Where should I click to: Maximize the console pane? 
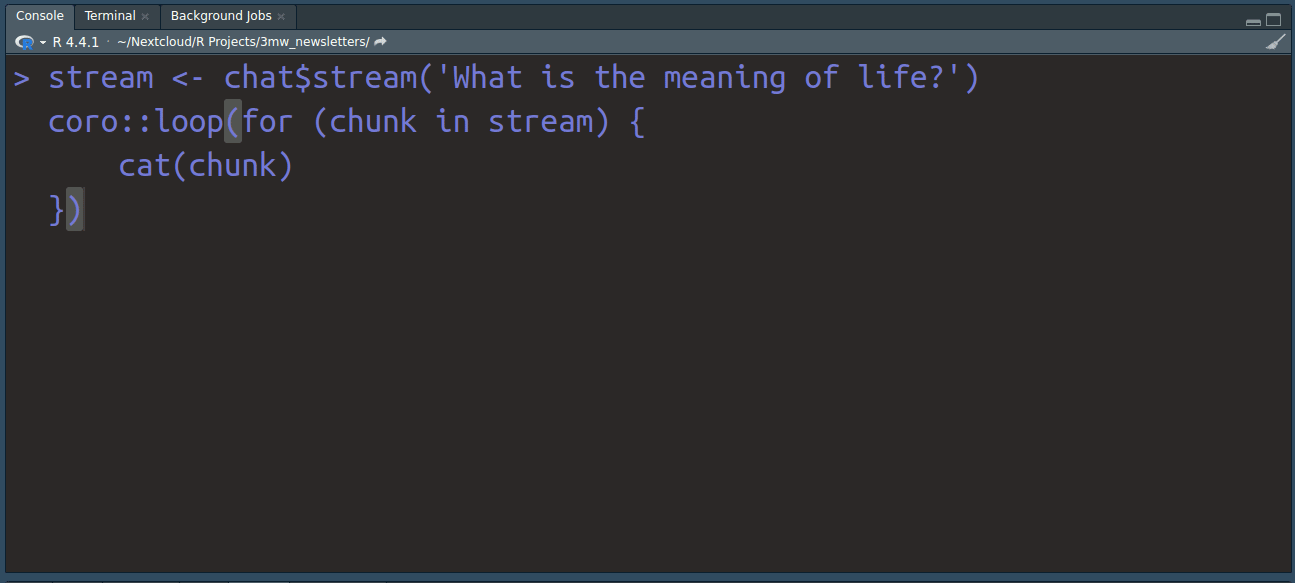1273,20
